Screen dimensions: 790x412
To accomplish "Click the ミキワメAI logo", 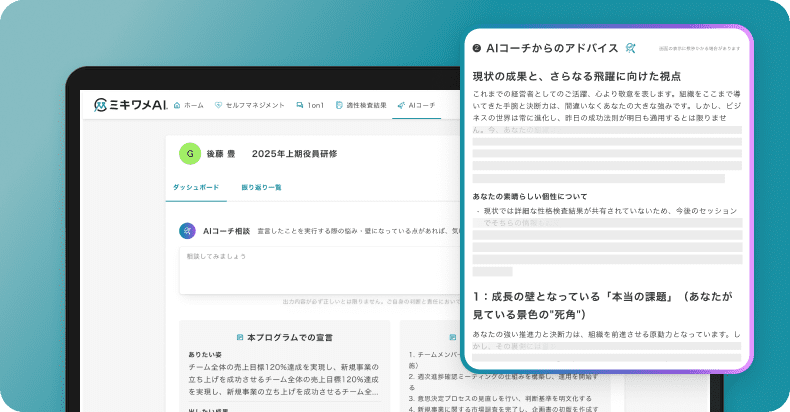I will point(130,105).
